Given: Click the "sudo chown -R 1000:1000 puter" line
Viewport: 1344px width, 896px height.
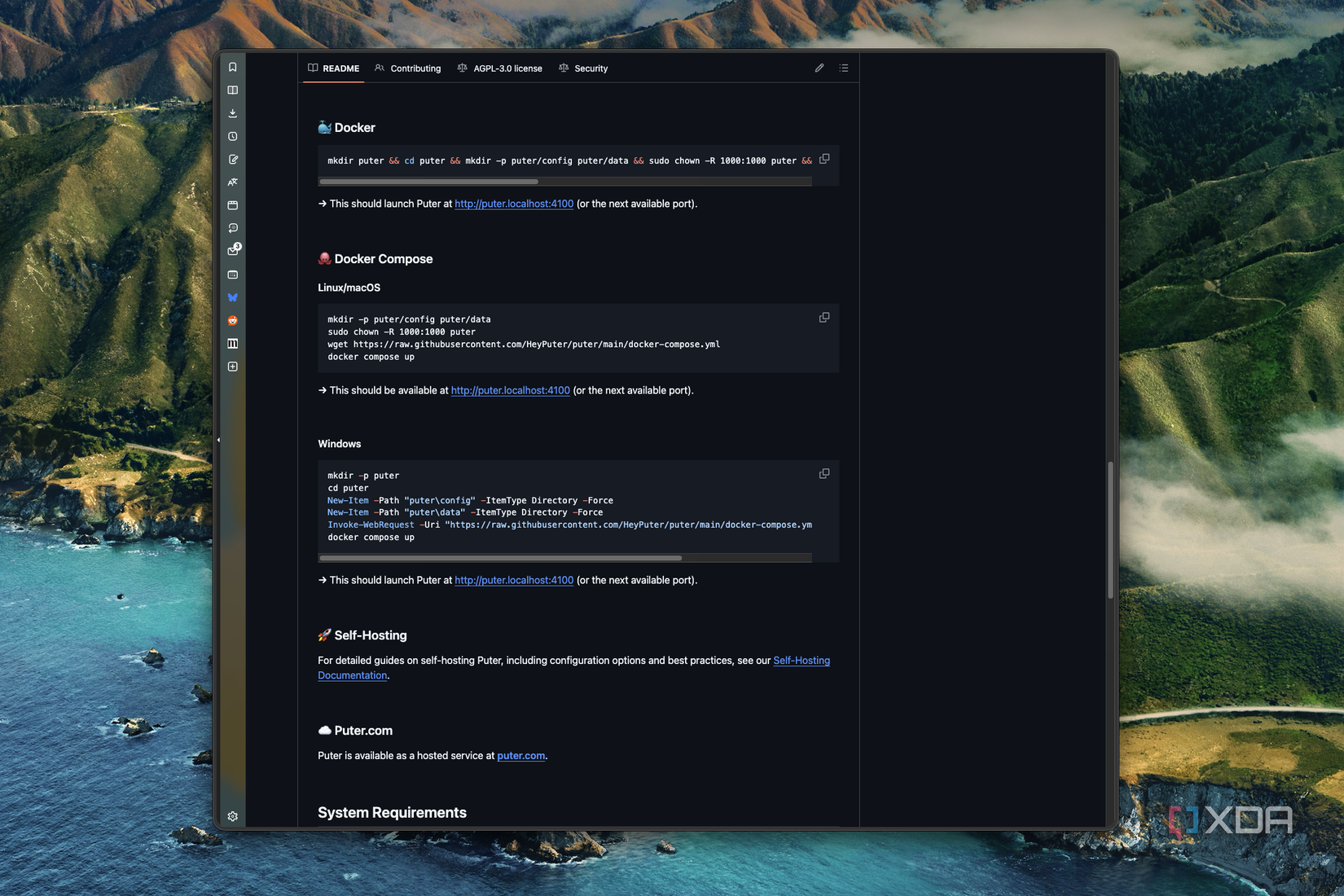Looking at the screenshot, I should pyautogui.click(x=402, y=332).
